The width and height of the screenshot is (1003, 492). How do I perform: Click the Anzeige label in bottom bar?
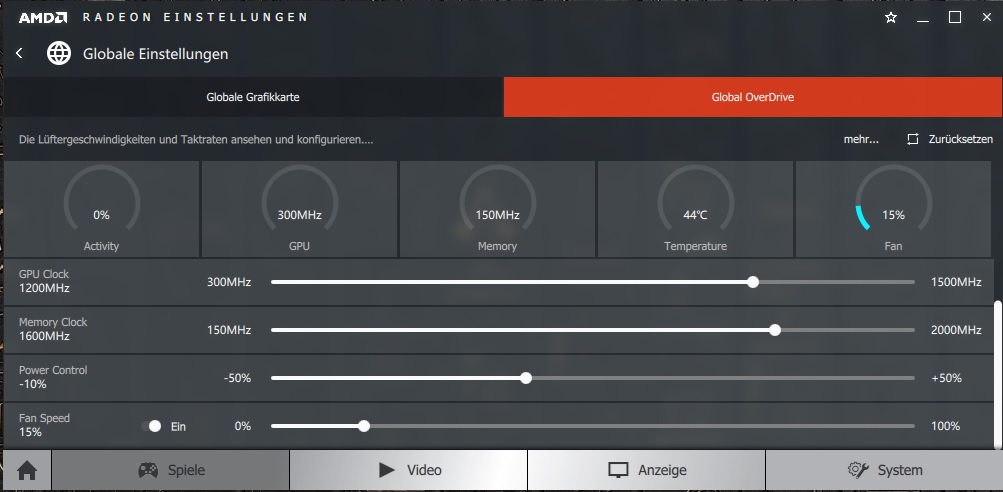point(662,470)
